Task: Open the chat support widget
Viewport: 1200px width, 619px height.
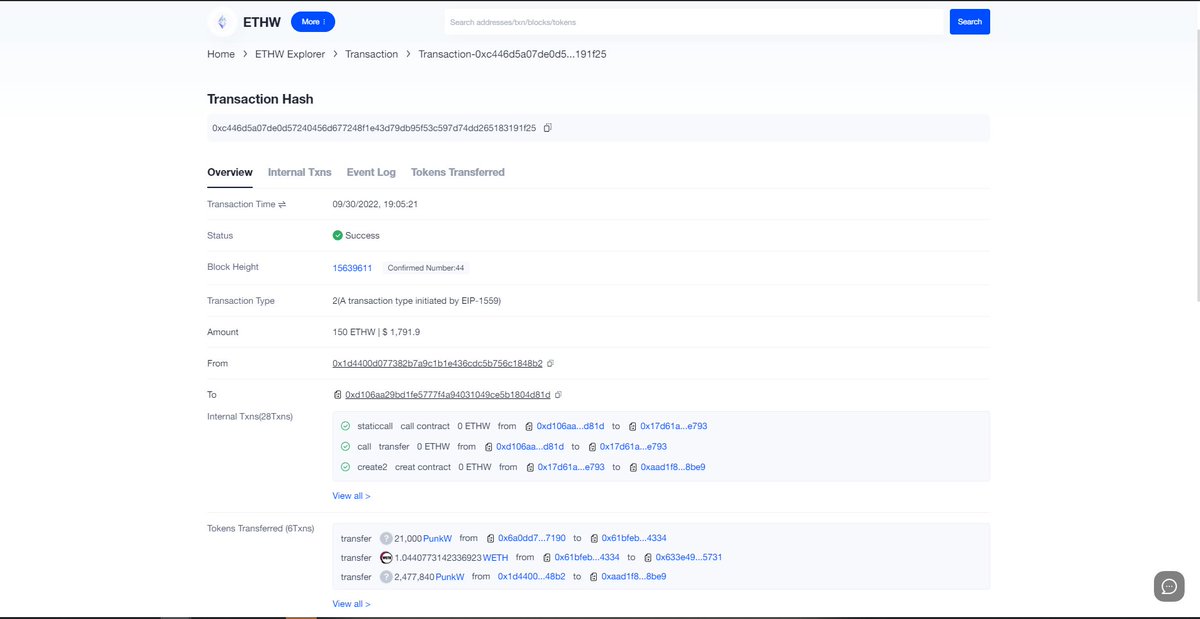Action: tap(1169, 586)
